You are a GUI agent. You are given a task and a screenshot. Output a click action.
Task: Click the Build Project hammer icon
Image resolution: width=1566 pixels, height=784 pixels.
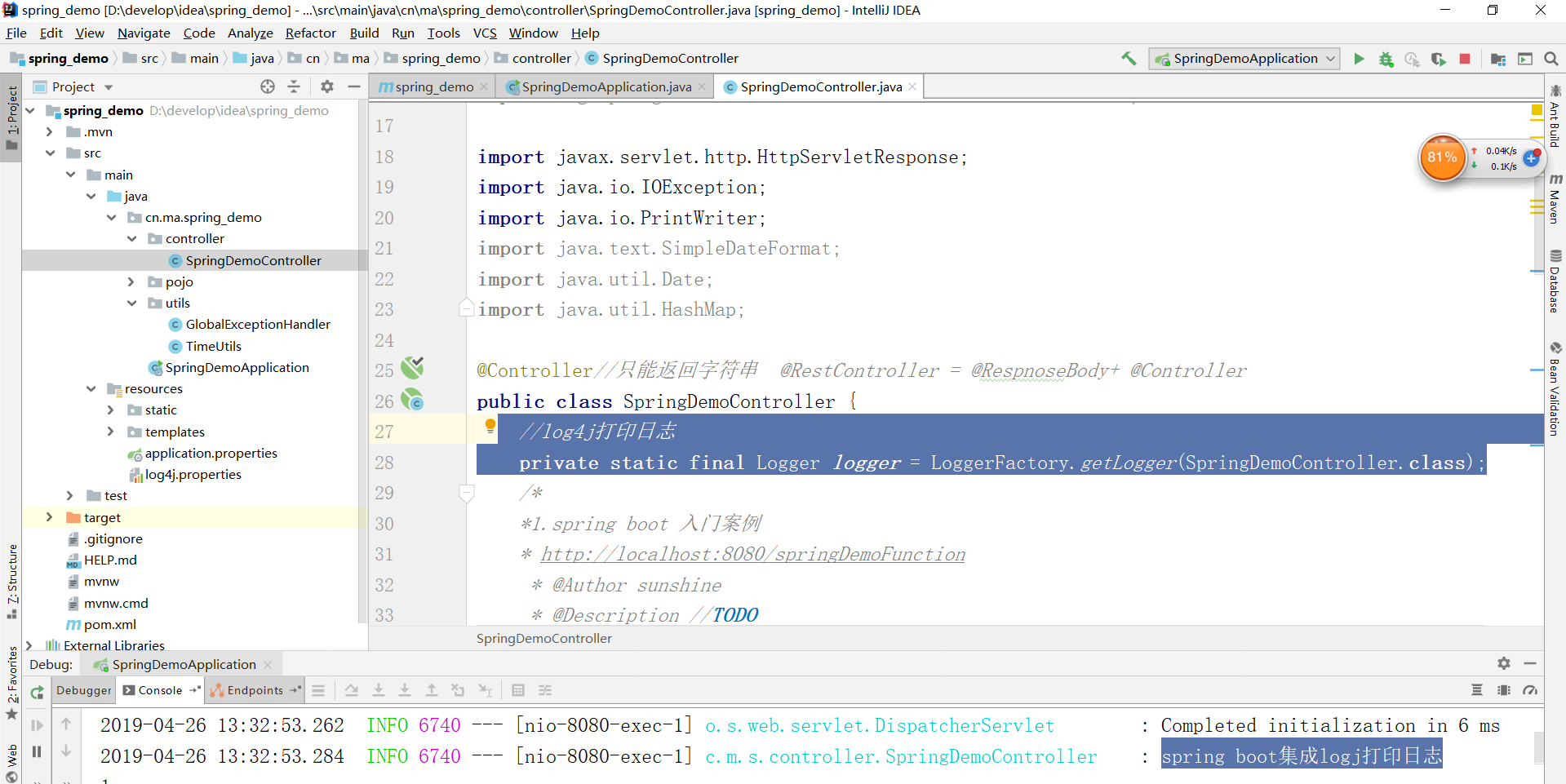1129,59
